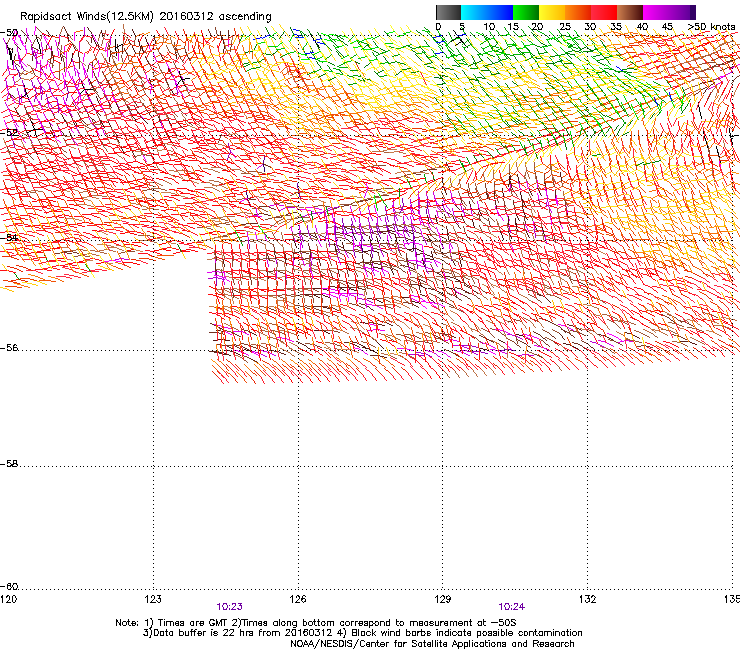The width and height of the screenshot is (740, 650).
Task: Click the dark purple >50 knots swatch
Action: pos(693,12)
